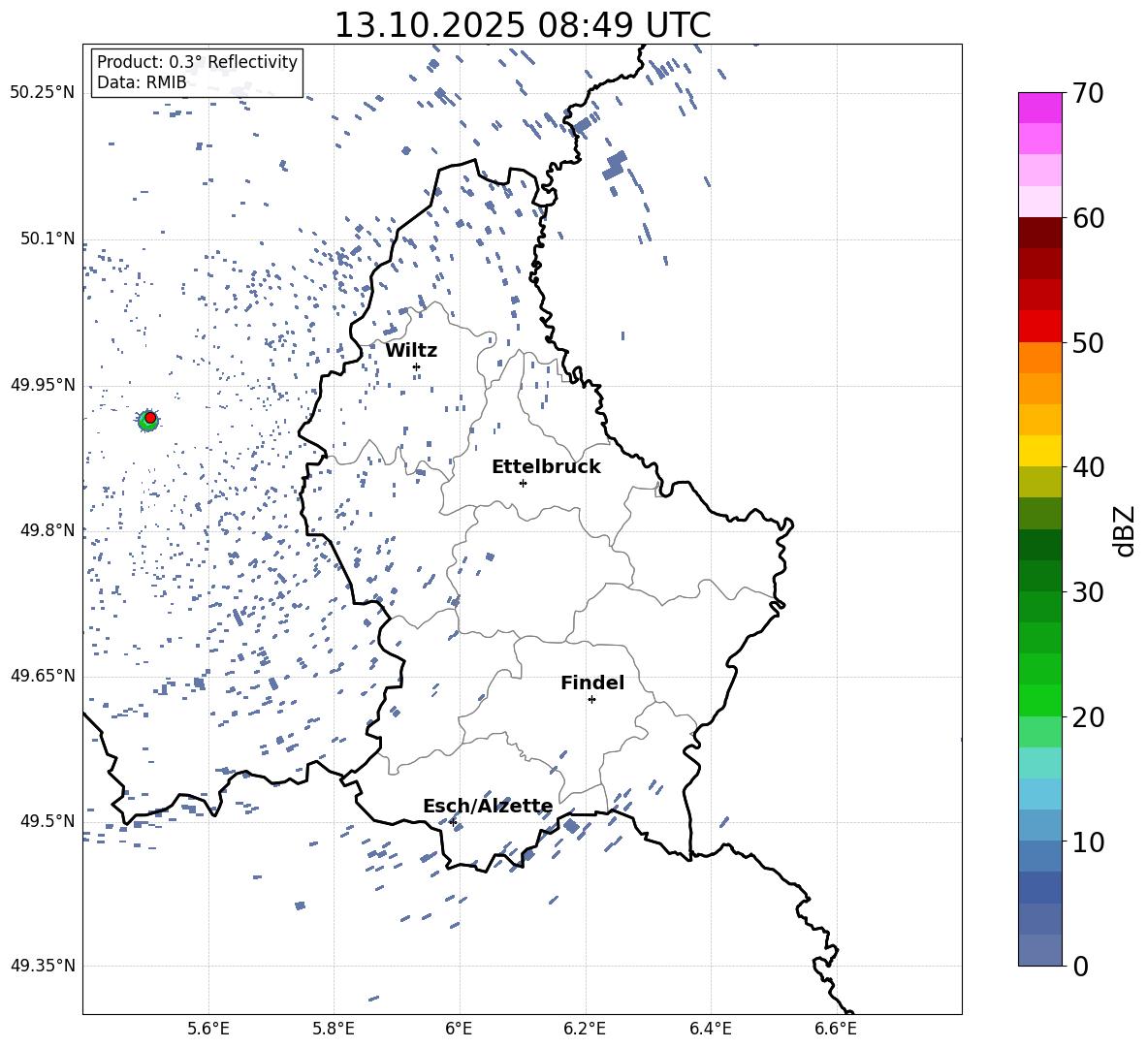Click the dark red colorbar segment below 60

coord(1039,233)
